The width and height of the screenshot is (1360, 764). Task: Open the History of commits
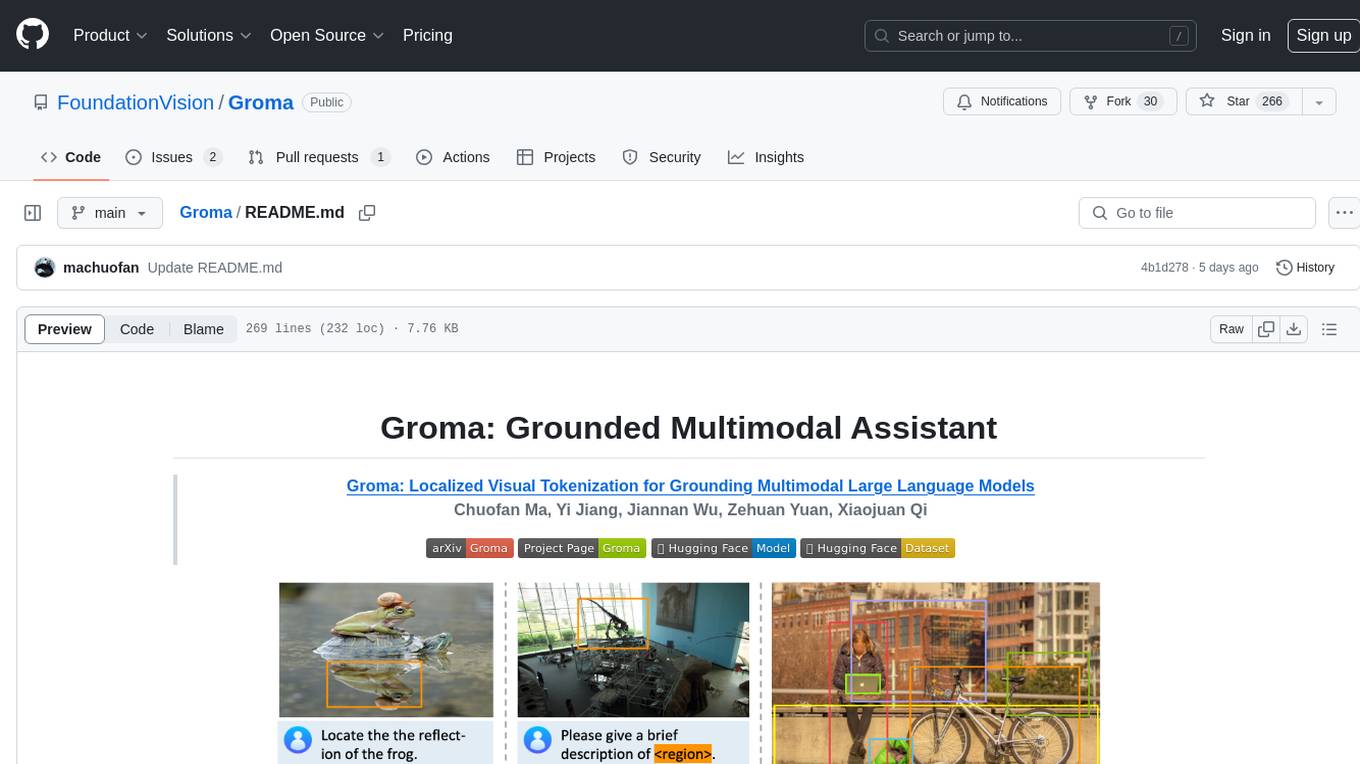1305,267
